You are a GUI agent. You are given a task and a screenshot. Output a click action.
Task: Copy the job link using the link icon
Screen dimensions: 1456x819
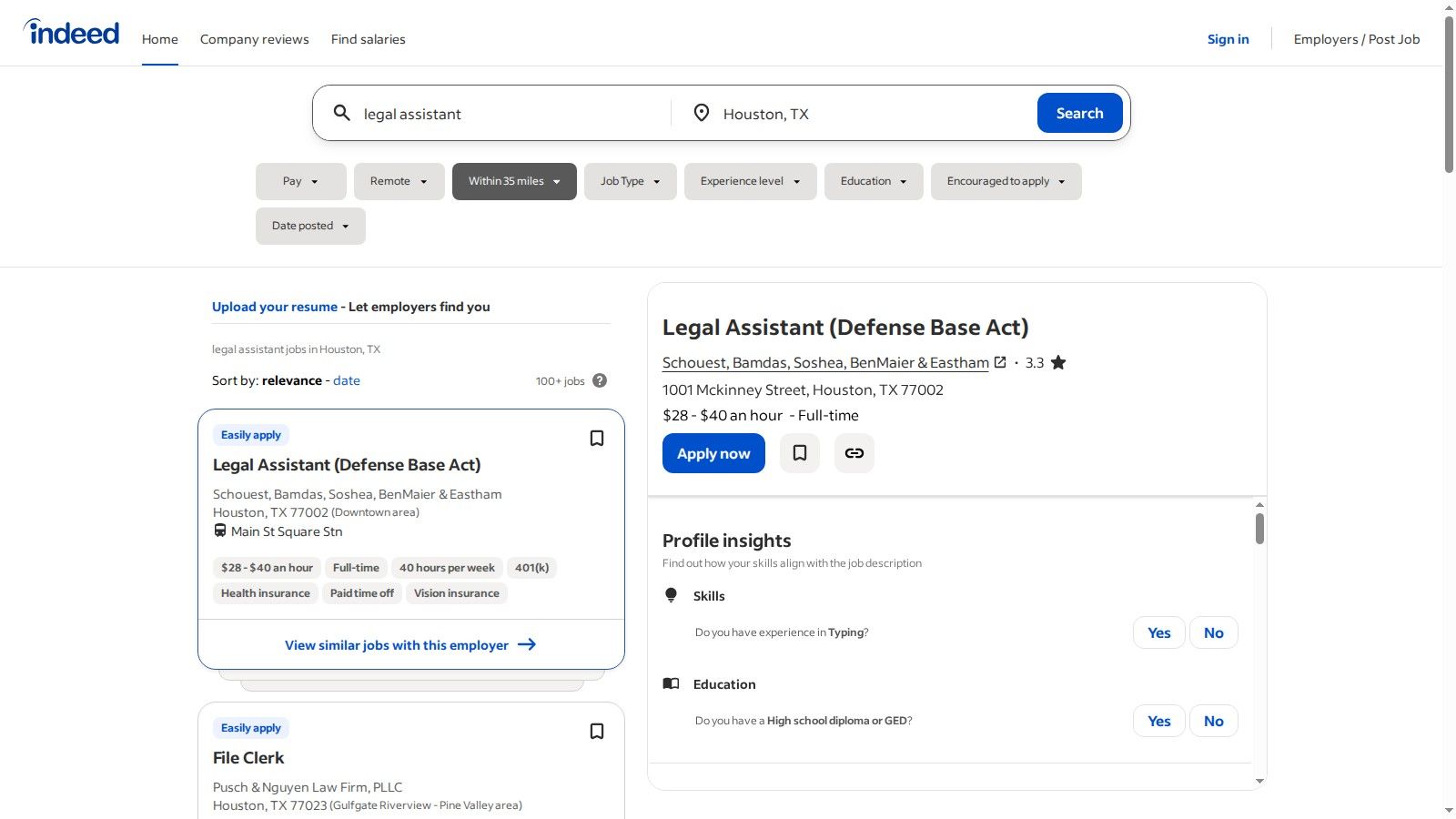854,452
